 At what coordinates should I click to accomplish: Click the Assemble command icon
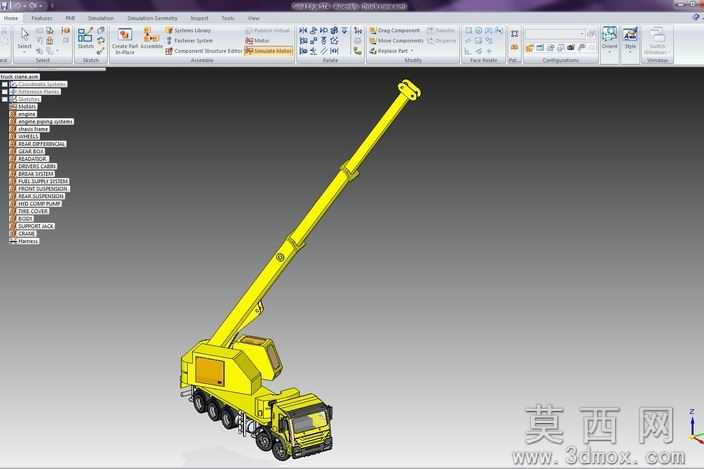click(151, 35)
